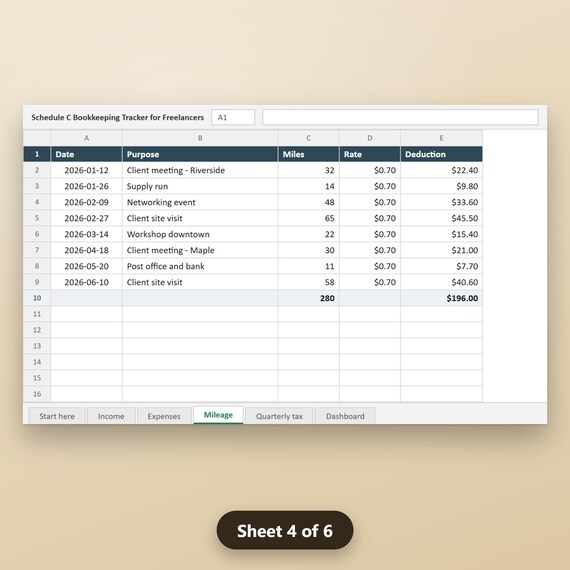This screenshot has width=570, height=570.
Task: Select the date cell 2026-05-20
Action: [x=87, y=266]
